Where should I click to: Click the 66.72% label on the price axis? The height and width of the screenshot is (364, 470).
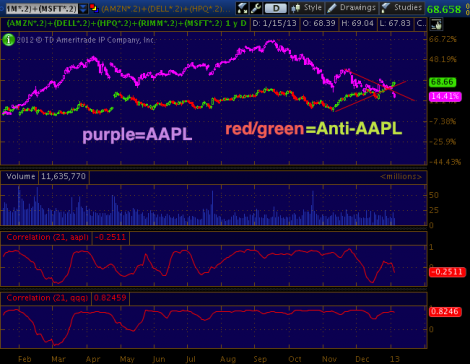(442, 39)
